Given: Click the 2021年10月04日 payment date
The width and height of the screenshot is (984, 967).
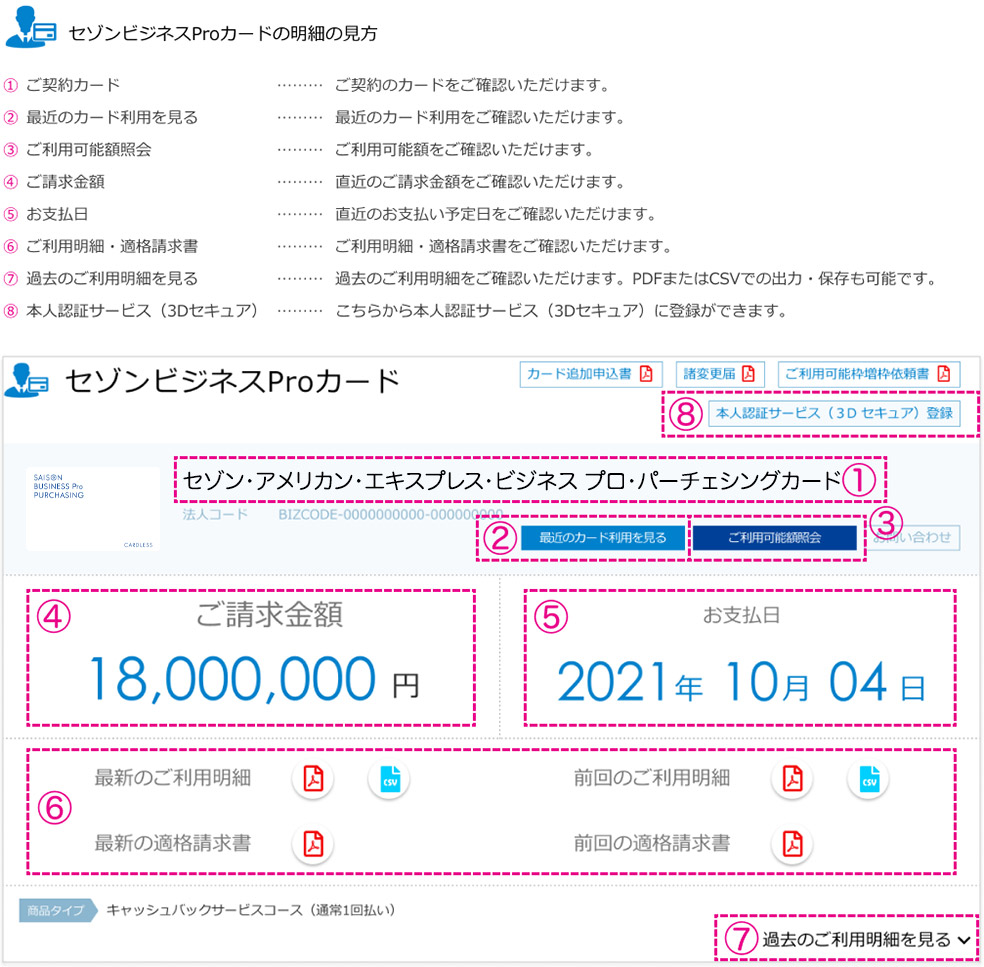Looking at the screenshot, I should pos(741,682).
